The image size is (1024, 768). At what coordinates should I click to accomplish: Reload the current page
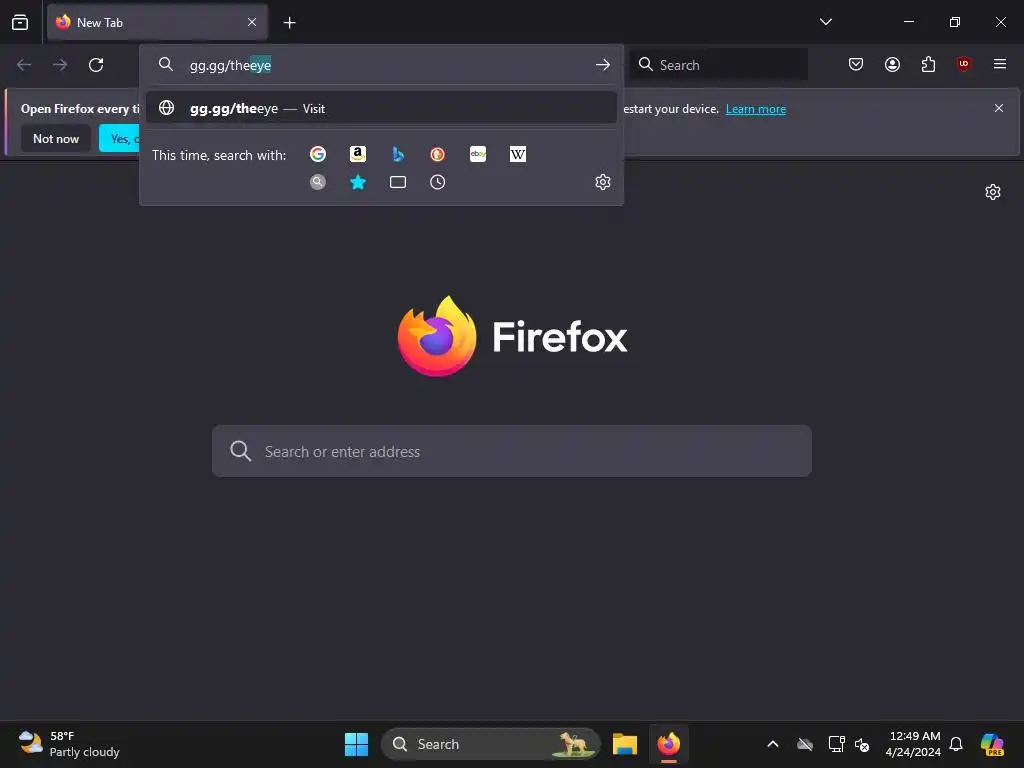(x=96, y=65)
